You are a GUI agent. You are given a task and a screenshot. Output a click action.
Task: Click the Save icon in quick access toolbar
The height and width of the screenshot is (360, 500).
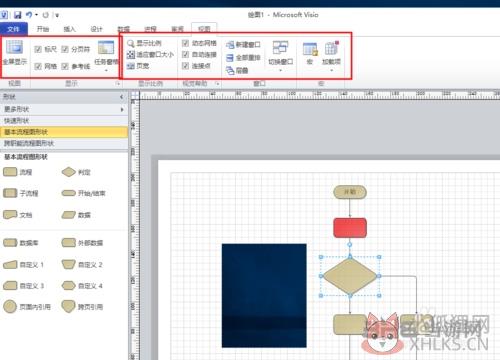coord(18,15)
